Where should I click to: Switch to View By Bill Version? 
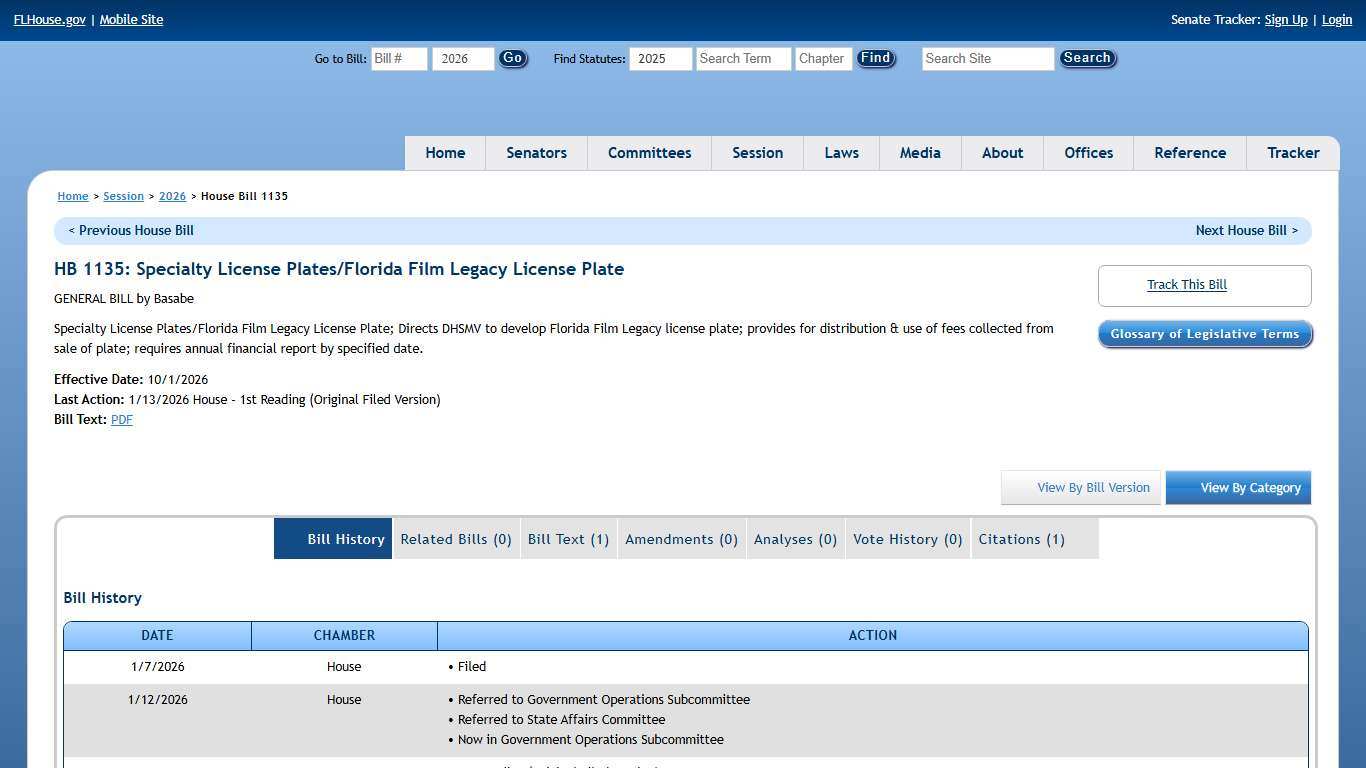point(1081,488)
